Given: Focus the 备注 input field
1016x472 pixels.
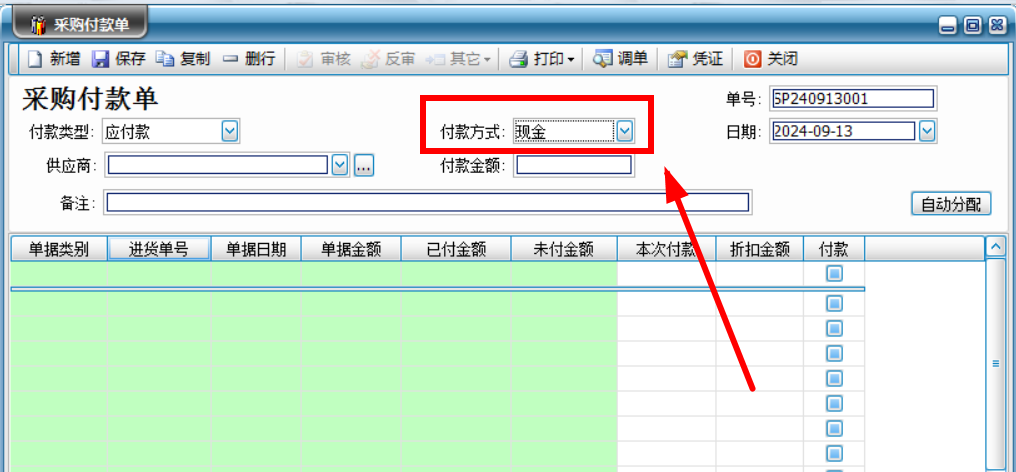Looking at the screenshot, I should pyautogui.click(x=428, y=203).
